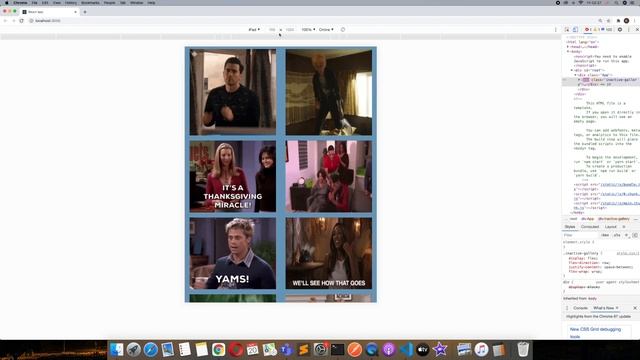The height and width of the screenshot is (360, 640).
Task: Open New CSS Grid debugging tools link
Action: (x=595, y=332)
